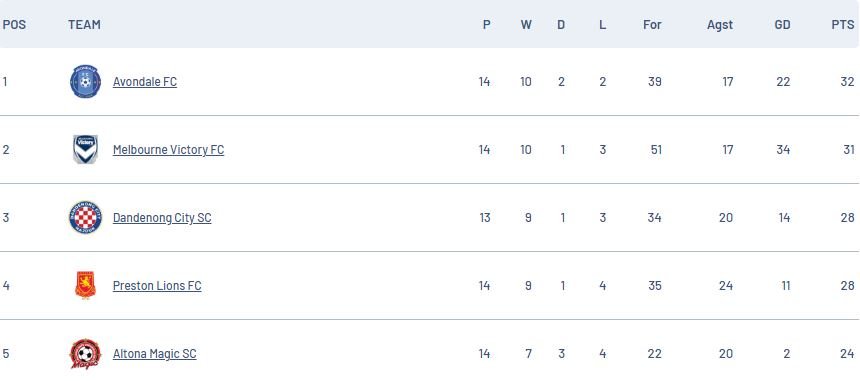
Task: Click Avondale FC's 32 points value
Action: pos(847,82)
